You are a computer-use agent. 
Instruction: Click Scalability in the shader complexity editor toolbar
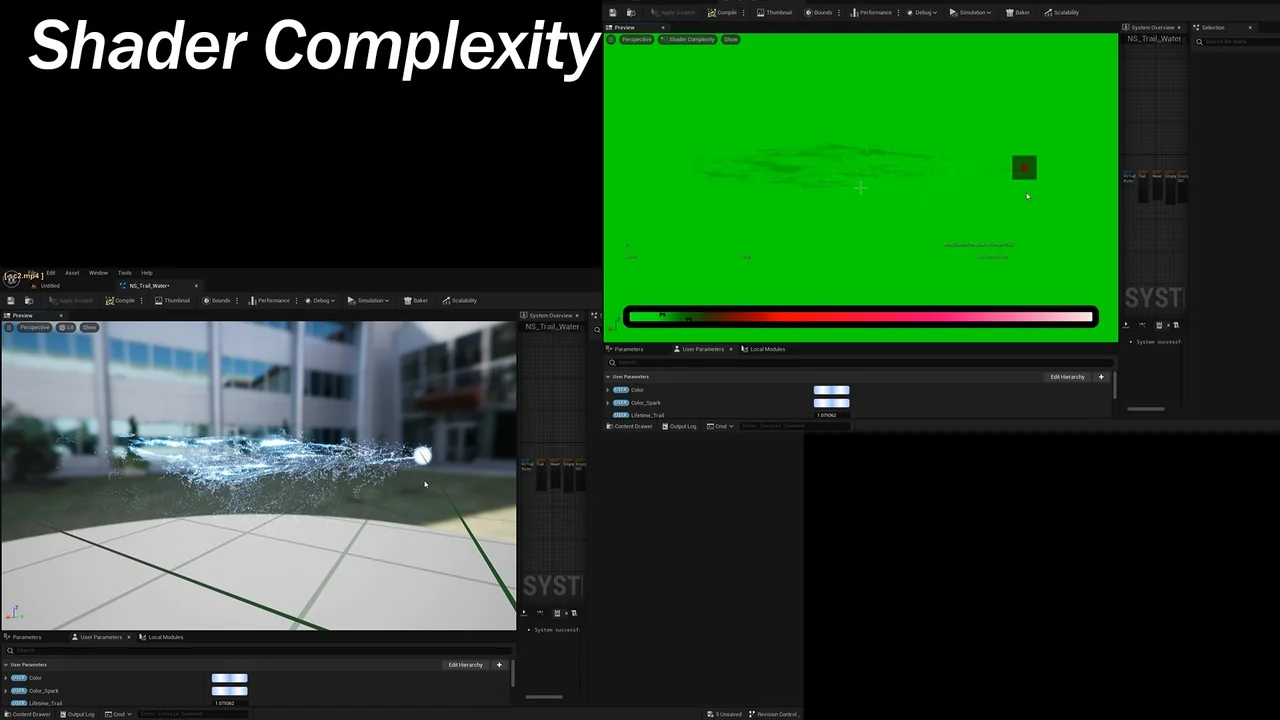1062,12
